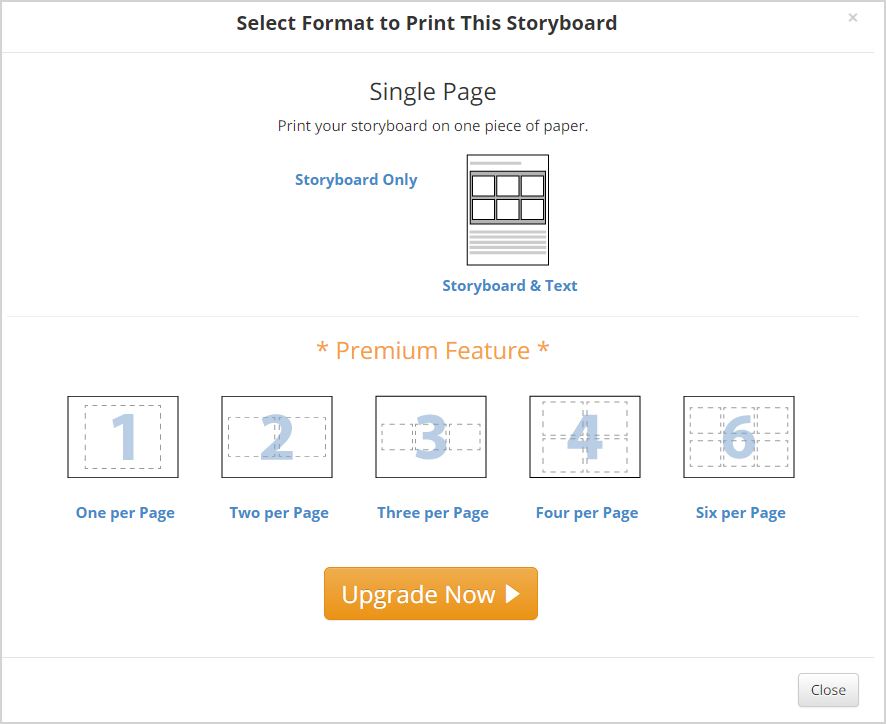This screenshot has height=724, width=886.
Task: Click the One per Page text link
Action: coord(125,513)
